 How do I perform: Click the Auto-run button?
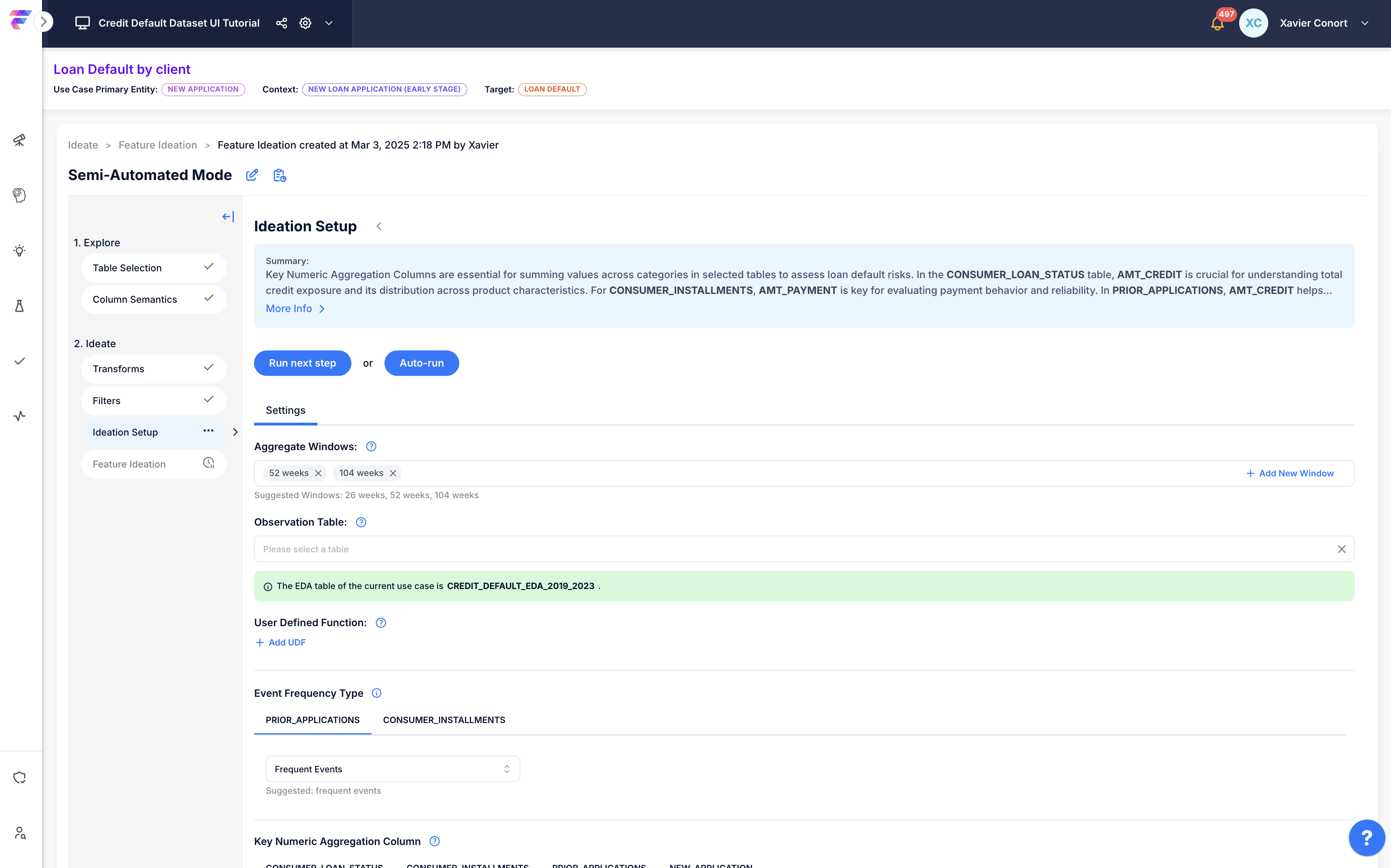point(422,363)
